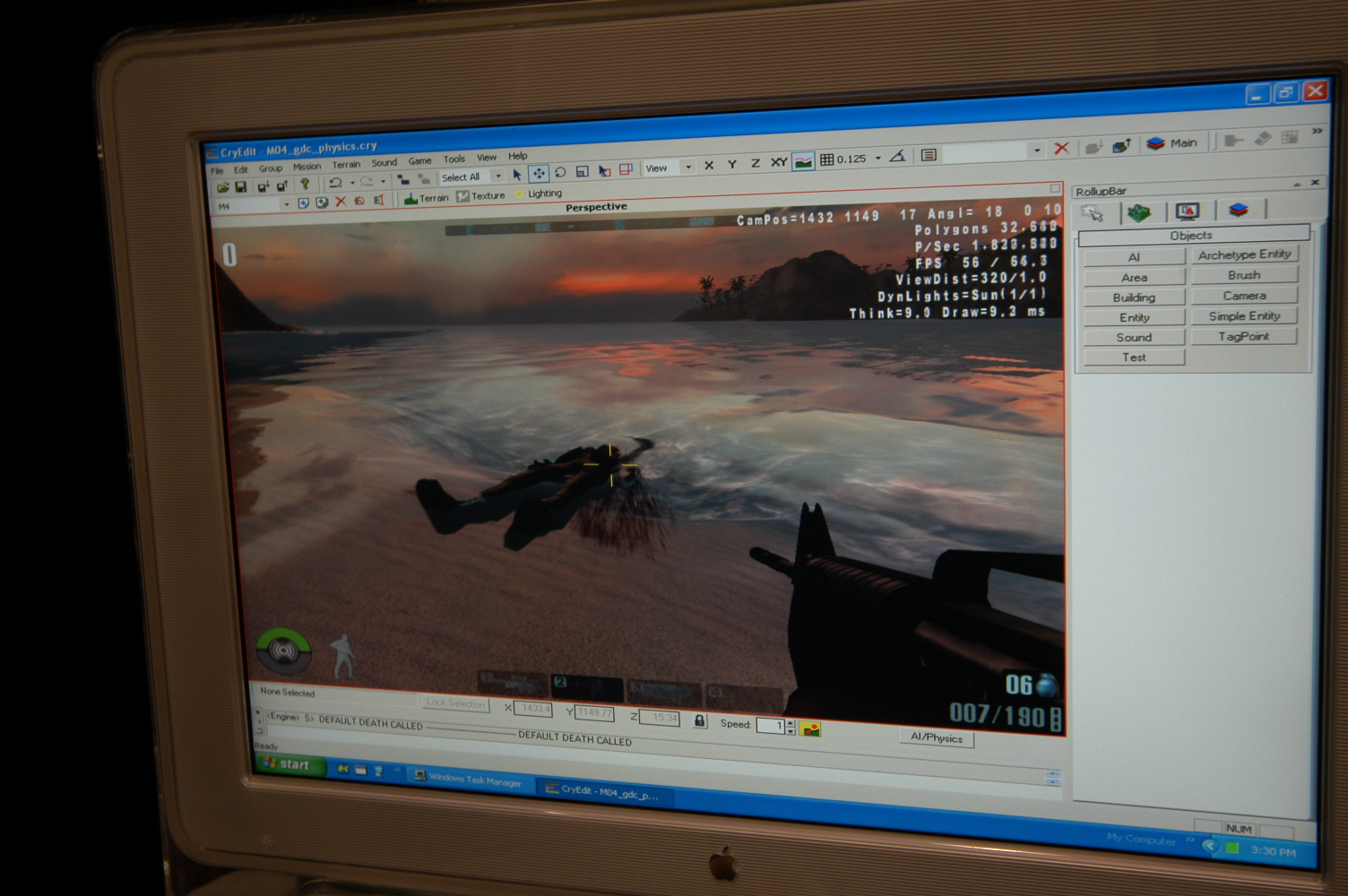The height and width of the screenshot is (896, 1348).
Task: Open the Terrain menu
Action: (346, 165)
